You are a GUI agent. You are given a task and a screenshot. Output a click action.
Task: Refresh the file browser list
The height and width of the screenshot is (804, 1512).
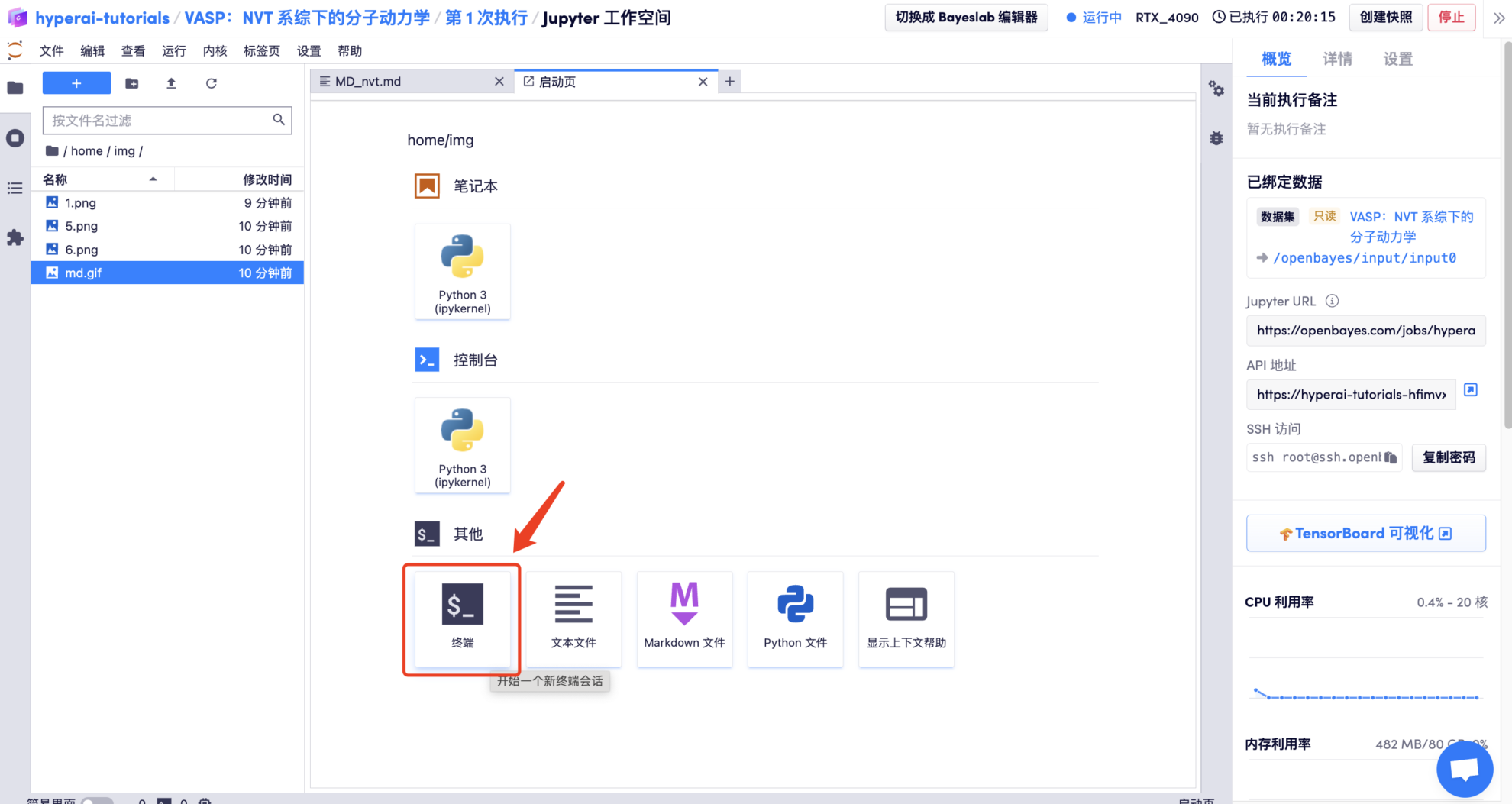click(x=212, y=83)
